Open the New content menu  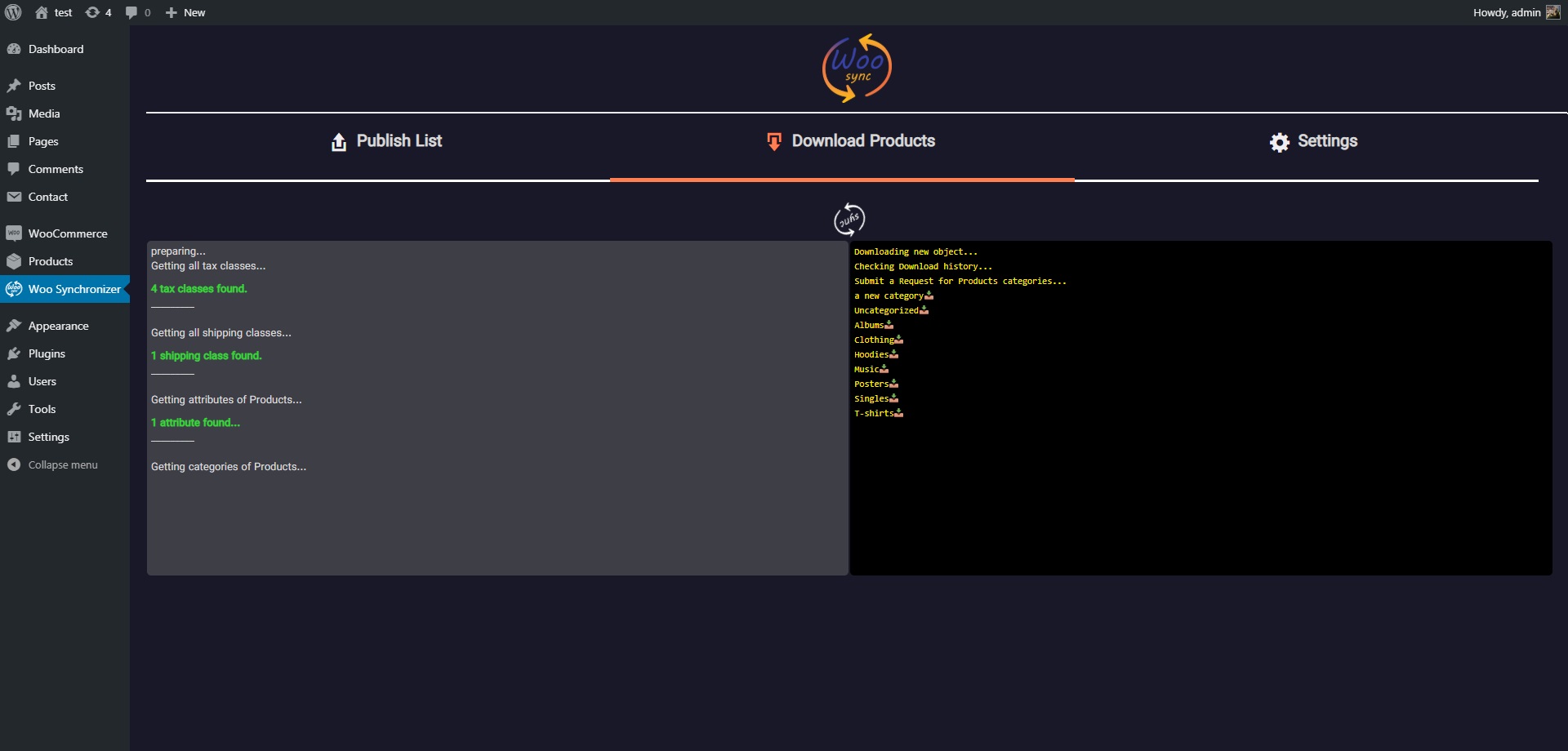(185, 12)
